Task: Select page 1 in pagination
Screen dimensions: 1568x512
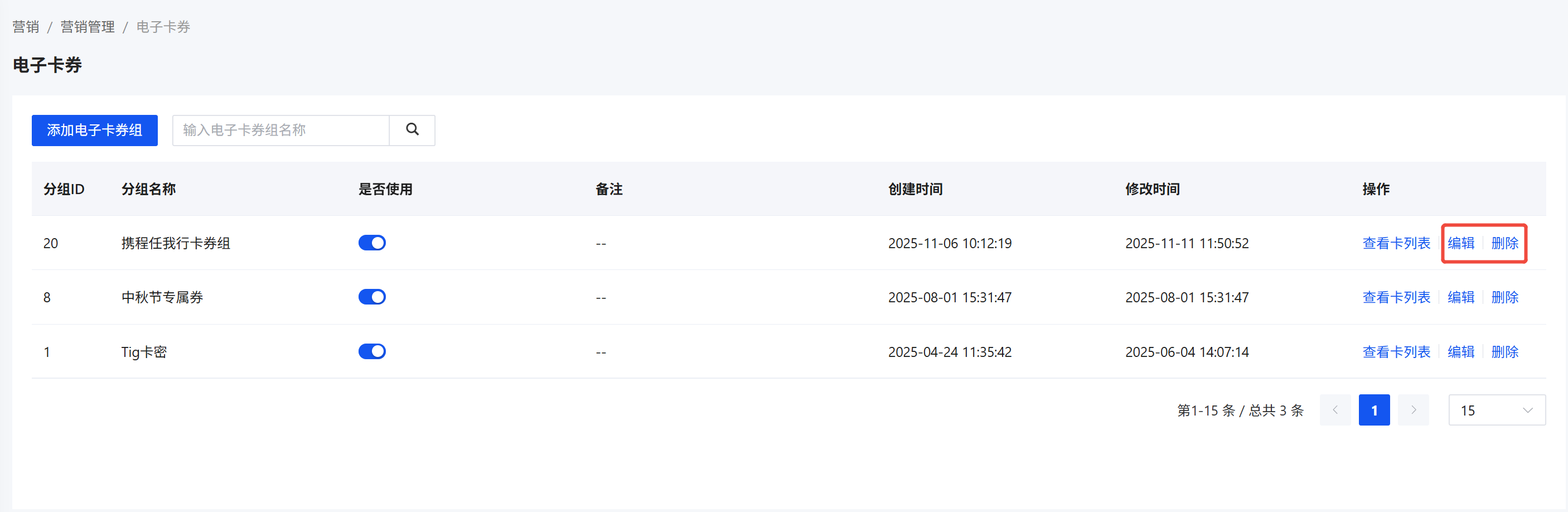Action: coord(1374,410)
